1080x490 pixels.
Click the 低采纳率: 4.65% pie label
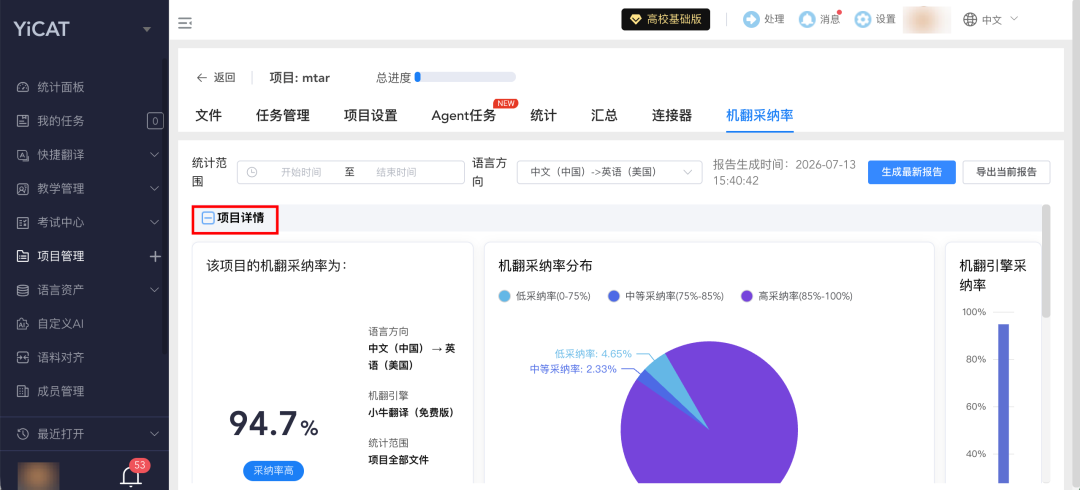(593, 354)
